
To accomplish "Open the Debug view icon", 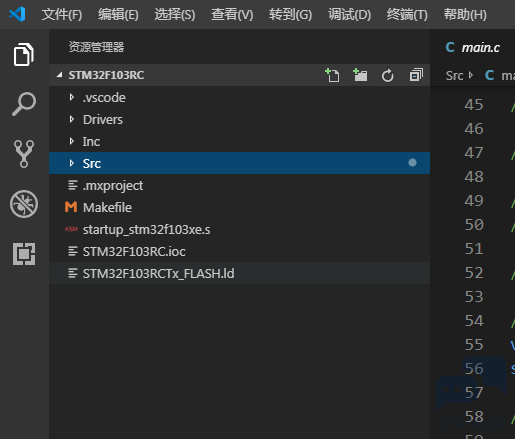I will [24, 204].
